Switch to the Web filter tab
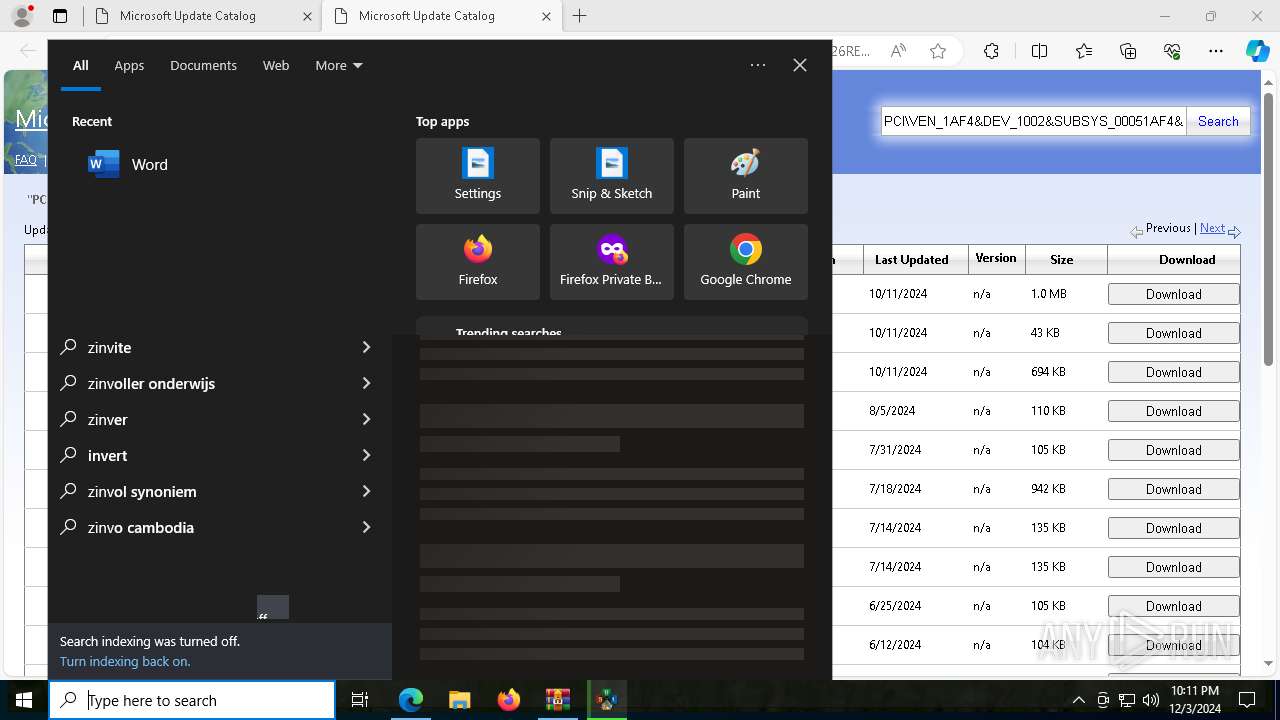Viewport: 1280px width, 720px height. pos(276,65)
